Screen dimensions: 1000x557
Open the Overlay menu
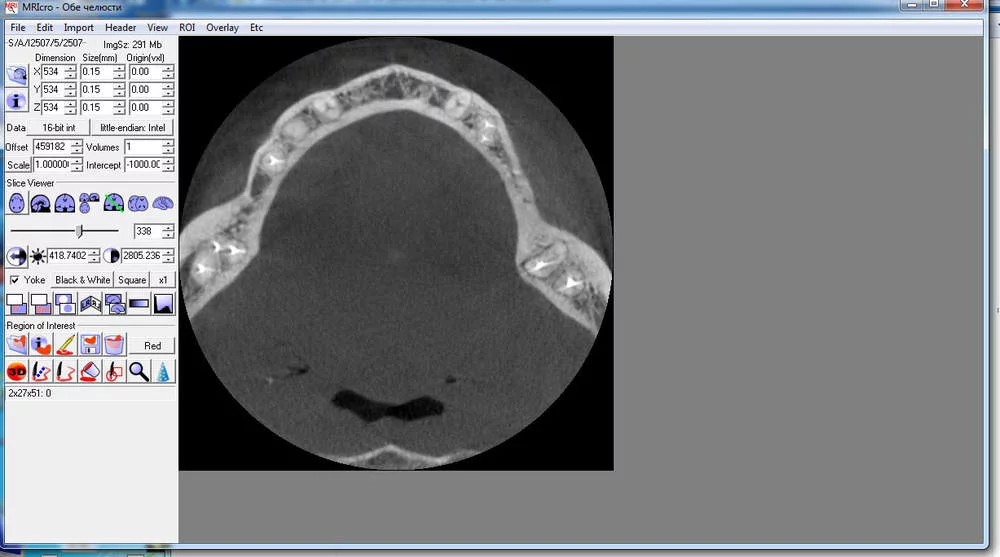[x=222, y=27]
